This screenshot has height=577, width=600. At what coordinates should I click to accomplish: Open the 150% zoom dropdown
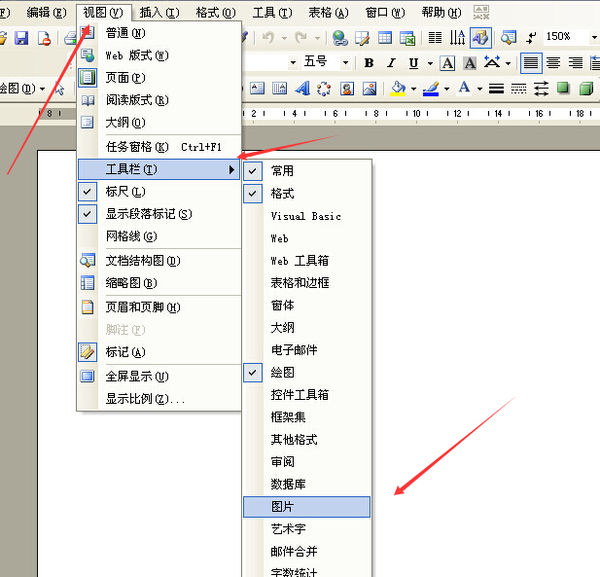[594, 37]
